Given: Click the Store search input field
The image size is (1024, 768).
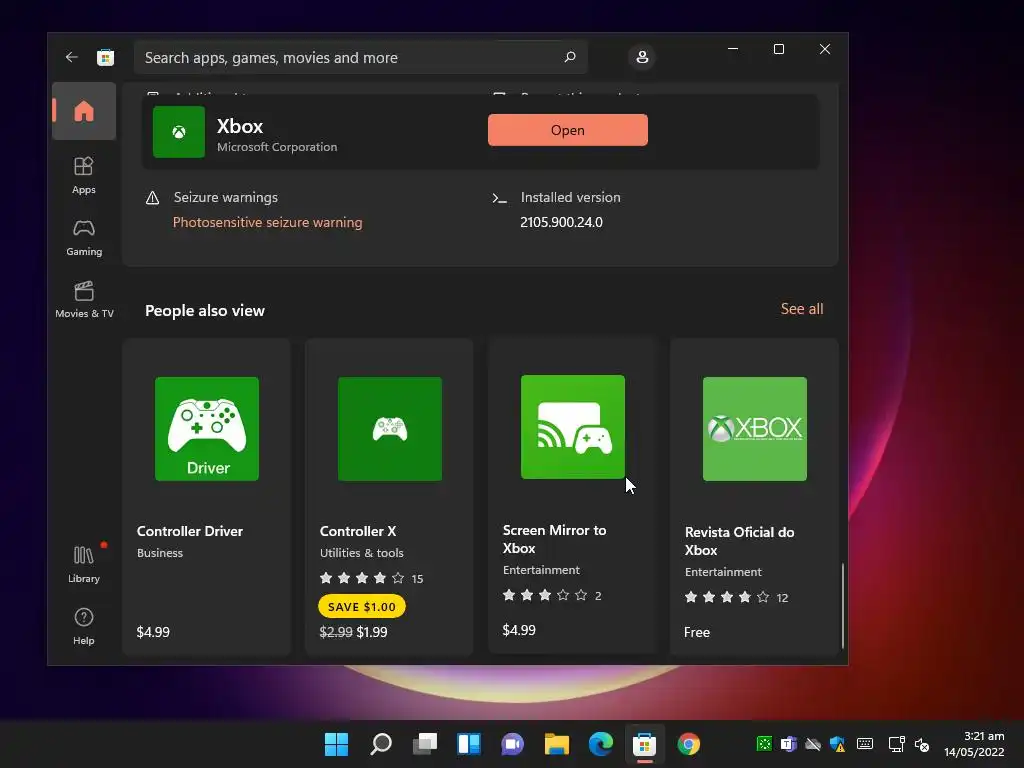Looking at the screenshot, I should [360, 57].
